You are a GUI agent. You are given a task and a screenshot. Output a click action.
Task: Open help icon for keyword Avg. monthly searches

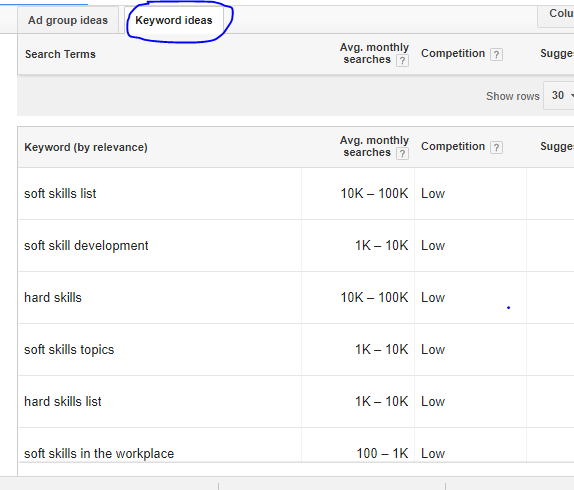pyautogui.click(x=402, y=153)
